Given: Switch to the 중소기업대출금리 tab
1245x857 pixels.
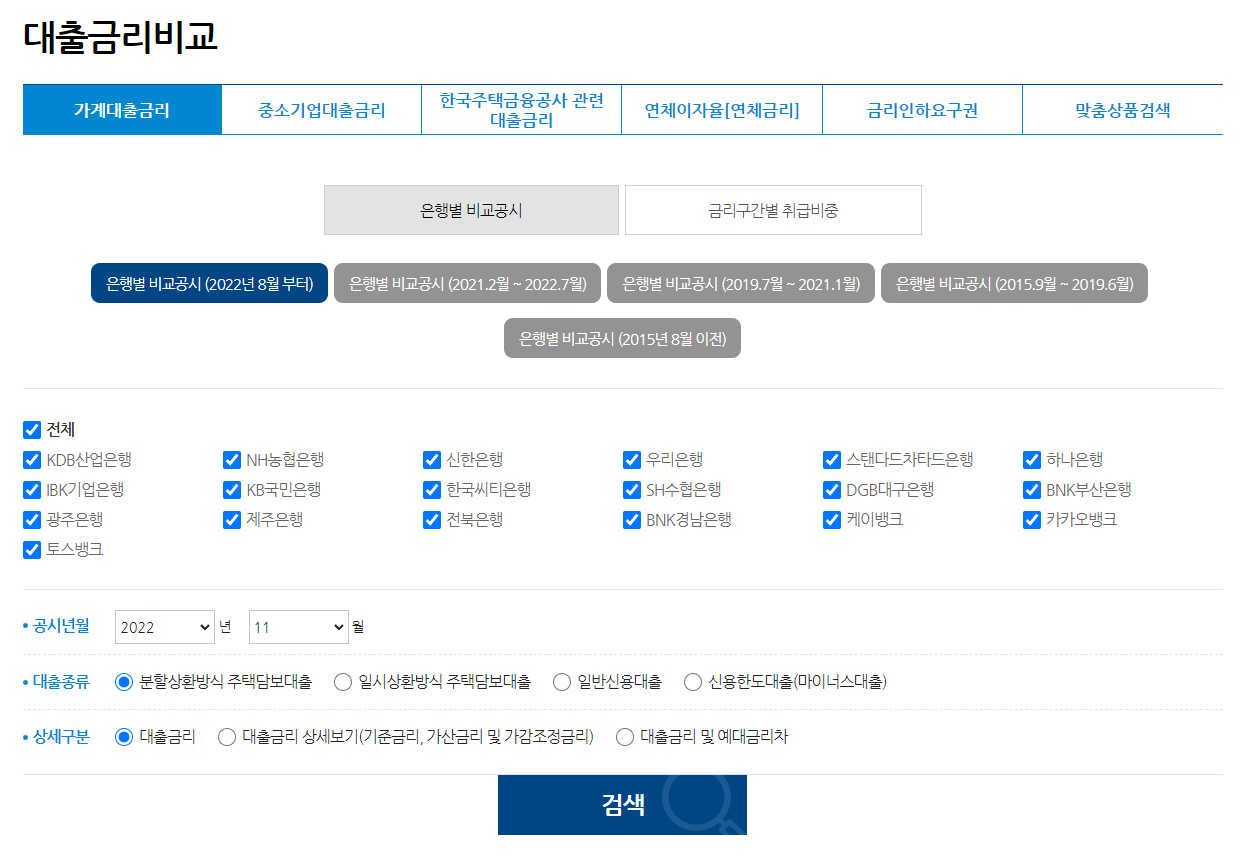Looking at the screenshot, I should point(321,109).
